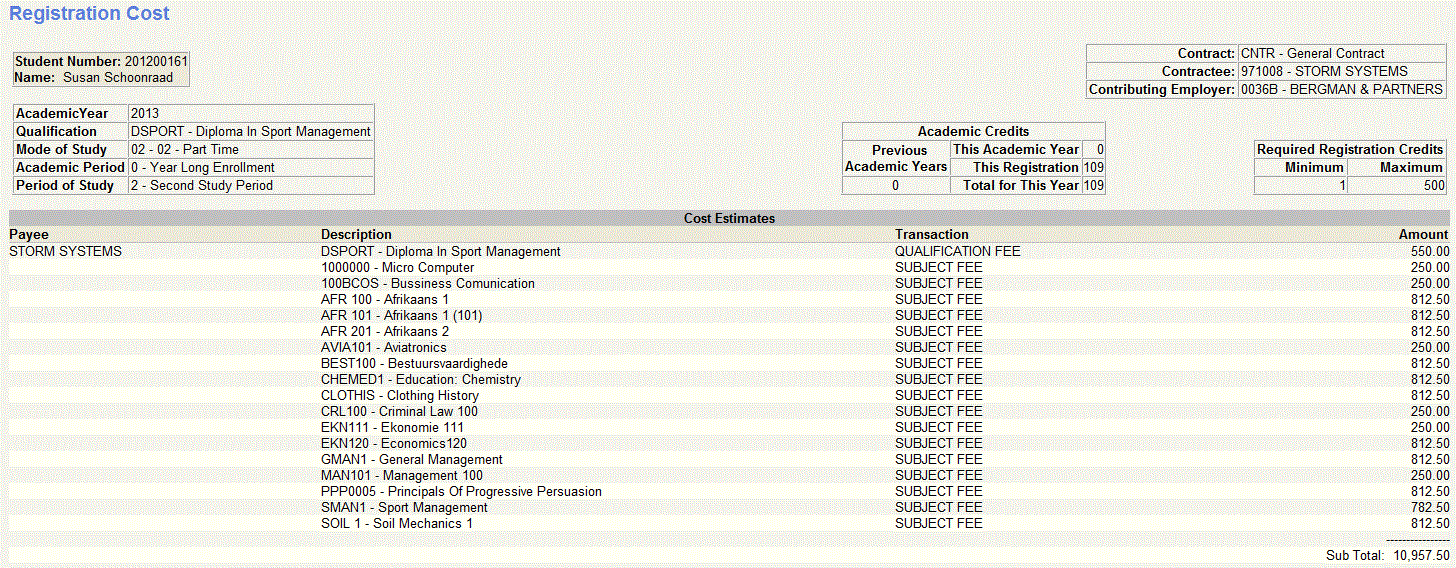Screen dimensions: 1456x568
Task: Click the Year Long Enrollment value
Action: coord(203,168)
